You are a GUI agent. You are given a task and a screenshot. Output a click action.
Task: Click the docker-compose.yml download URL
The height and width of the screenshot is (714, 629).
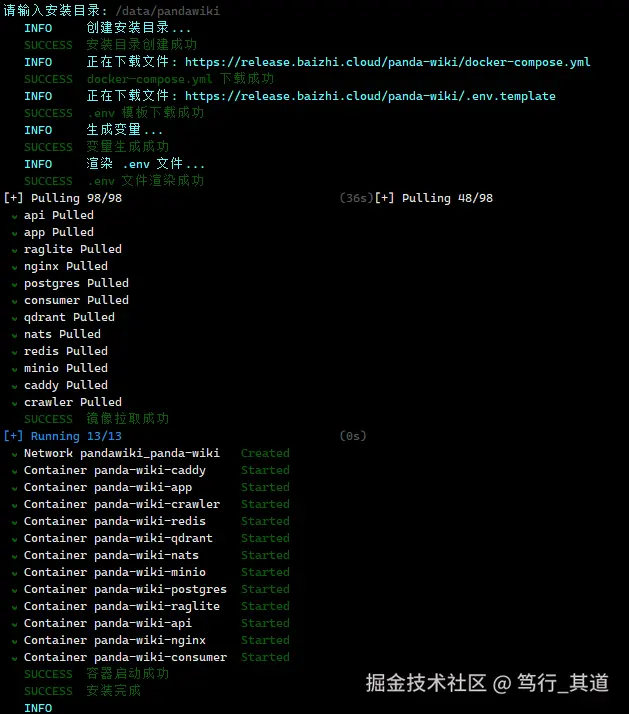click(x=388, y=62)
